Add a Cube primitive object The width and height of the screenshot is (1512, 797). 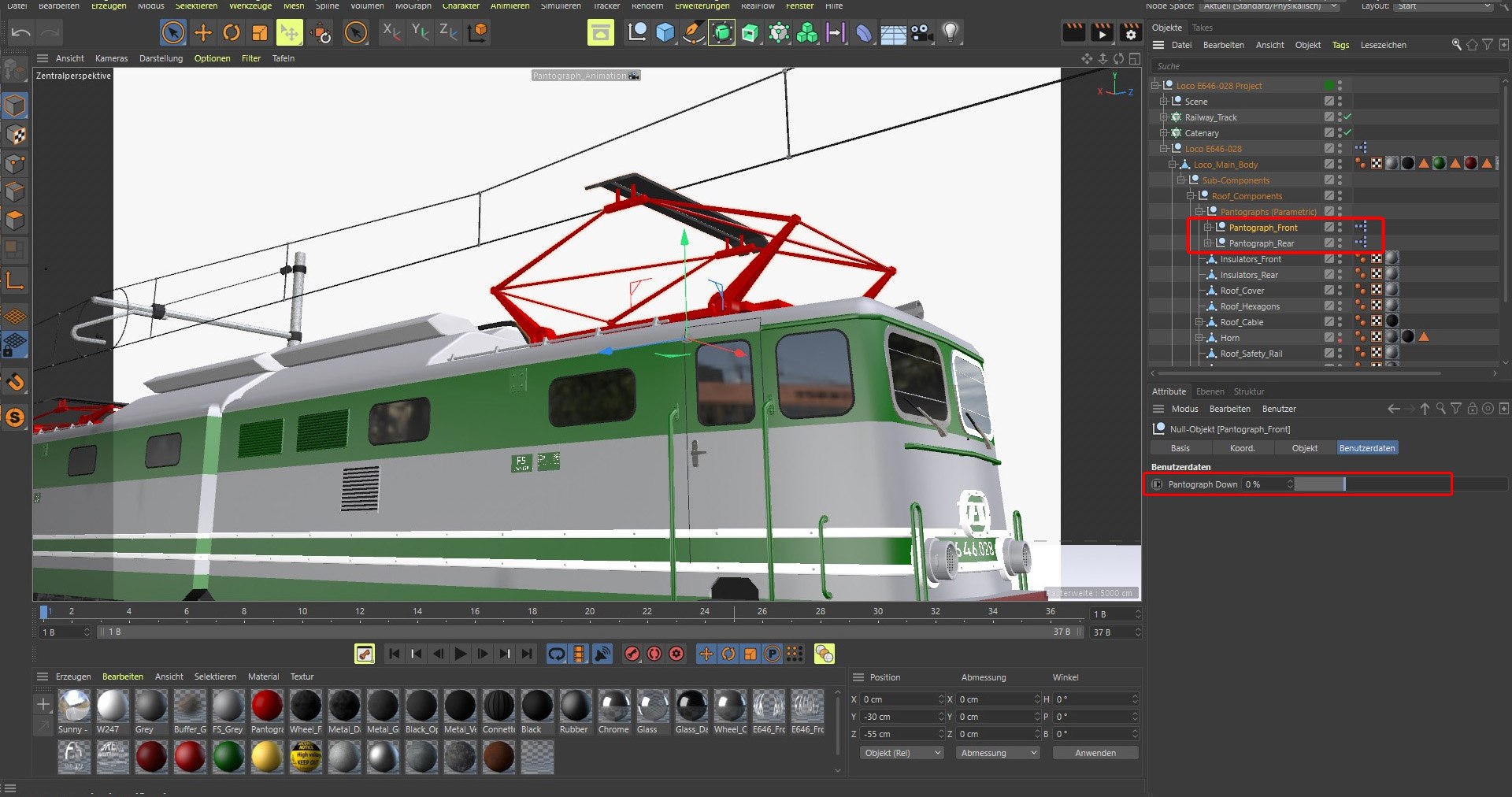point(665,32)
